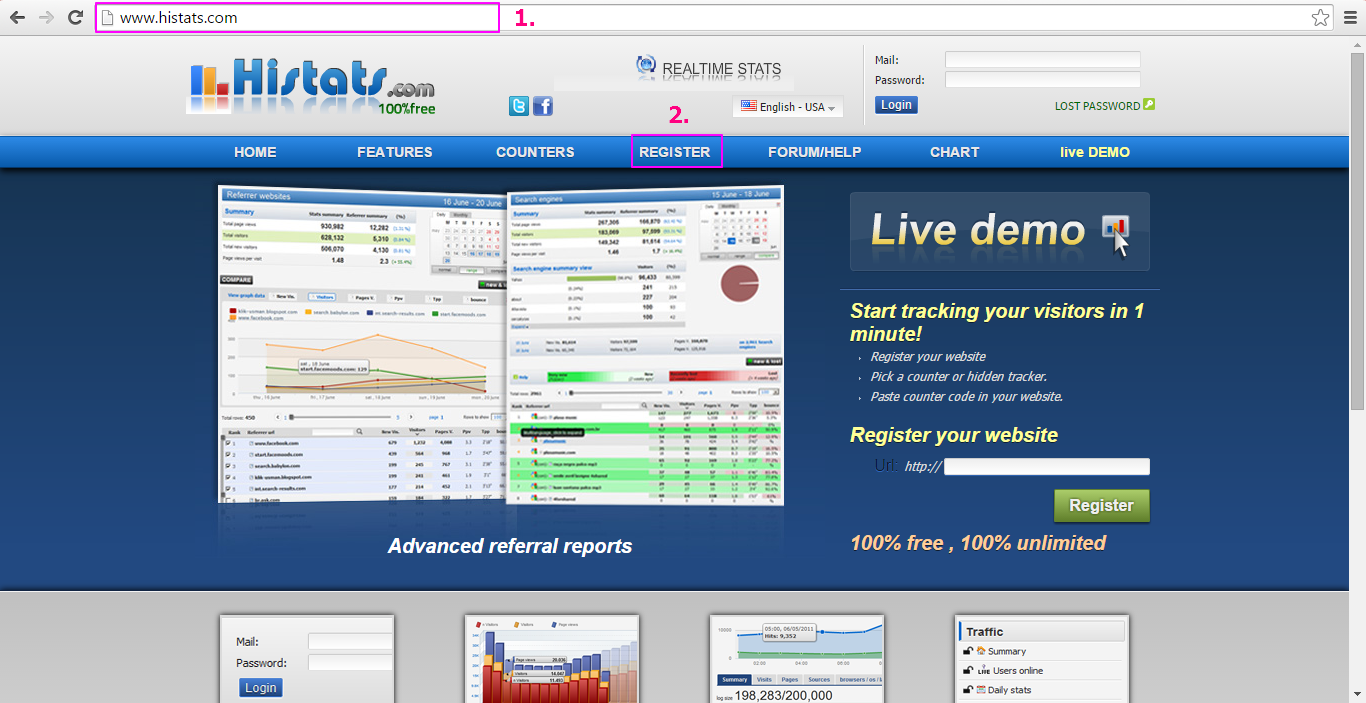Image resolution: width=1366 pixels, height=703 pixels.
Task: Click the Live demo banner
Action: [x=999, y=231]
